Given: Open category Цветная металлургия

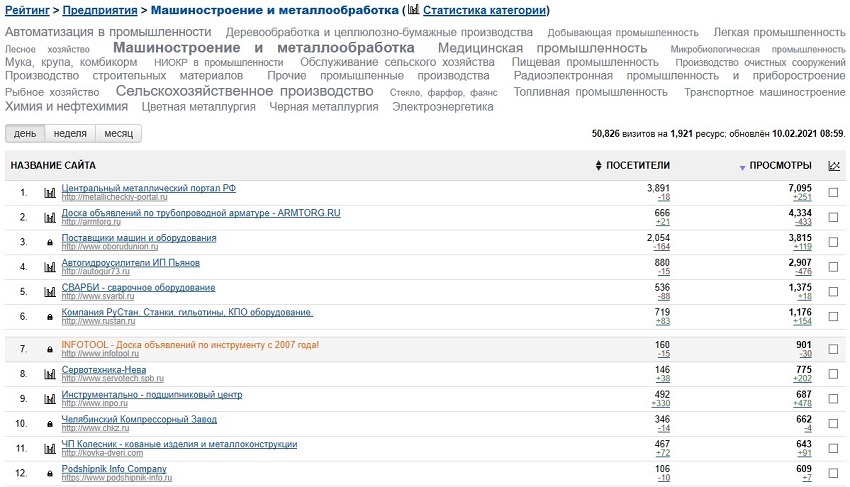Looking at the screenshot, I should 198,107.
